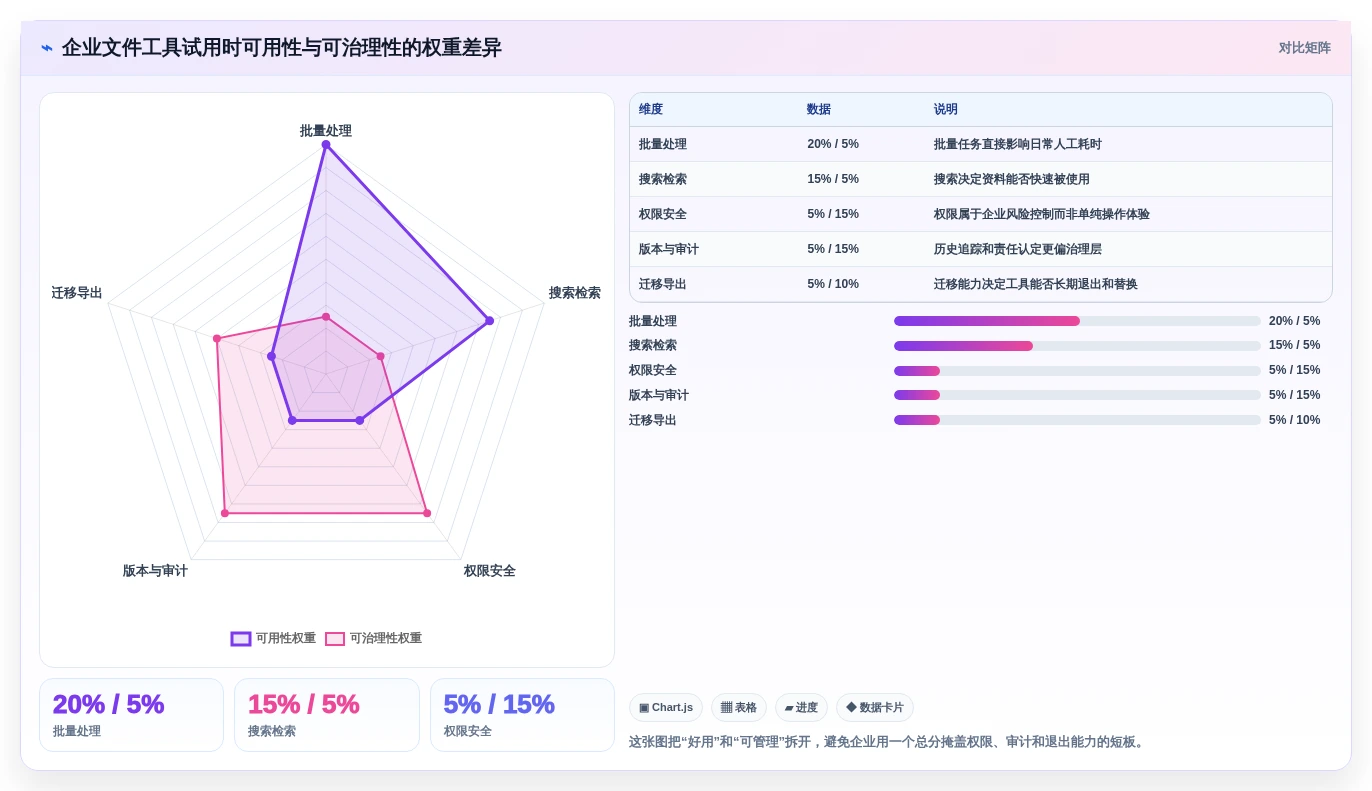The width and height of the screenshot is (1372, 791).
Task: Click description 权限属于企业风险控制而非单纯操作体验
Action: [x=1042, y=214]
